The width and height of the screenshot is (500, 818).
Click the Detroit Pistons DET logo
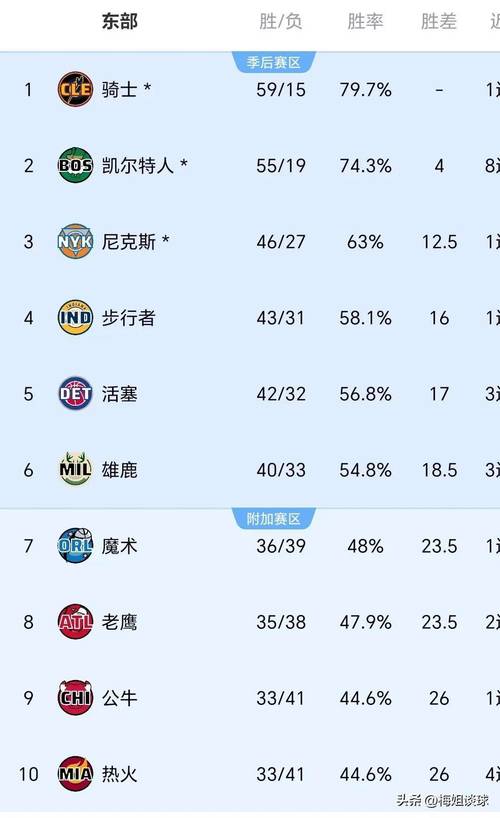75,393
